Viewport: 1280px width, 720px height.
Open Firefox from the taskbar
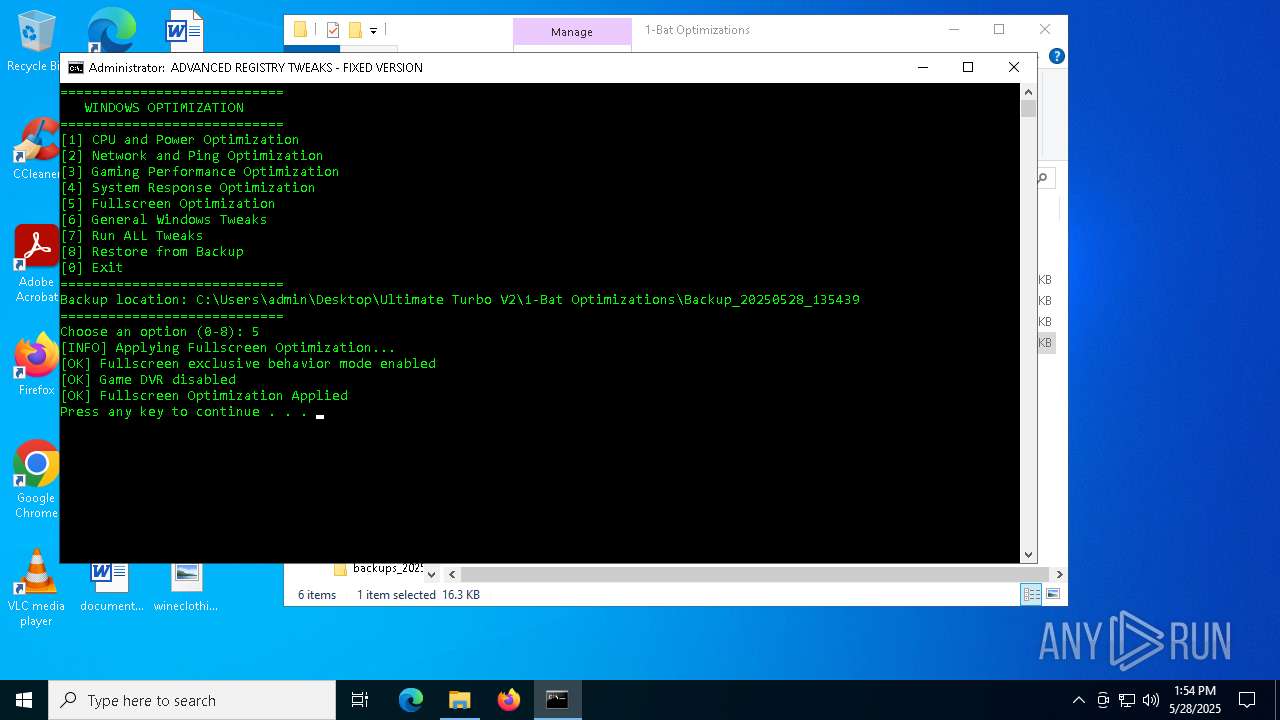coord(508,700)
